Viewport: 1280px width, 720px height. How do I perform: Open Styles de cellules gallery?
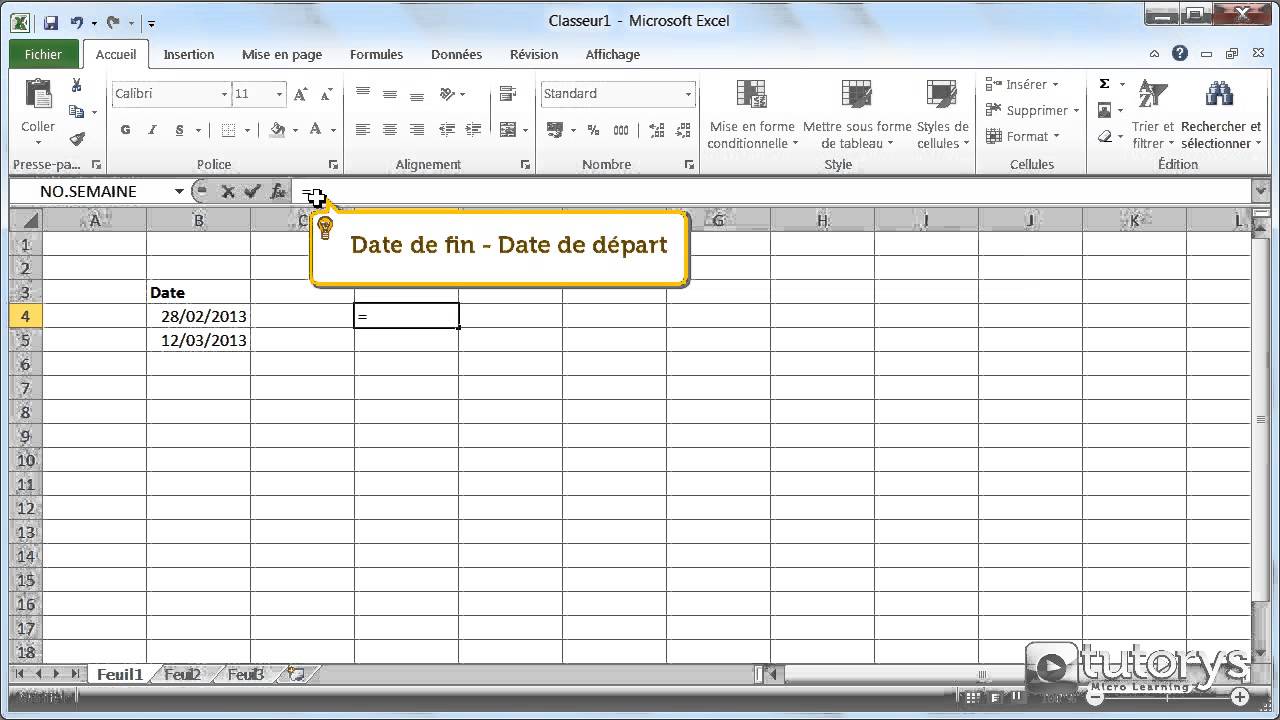point(942,114)
